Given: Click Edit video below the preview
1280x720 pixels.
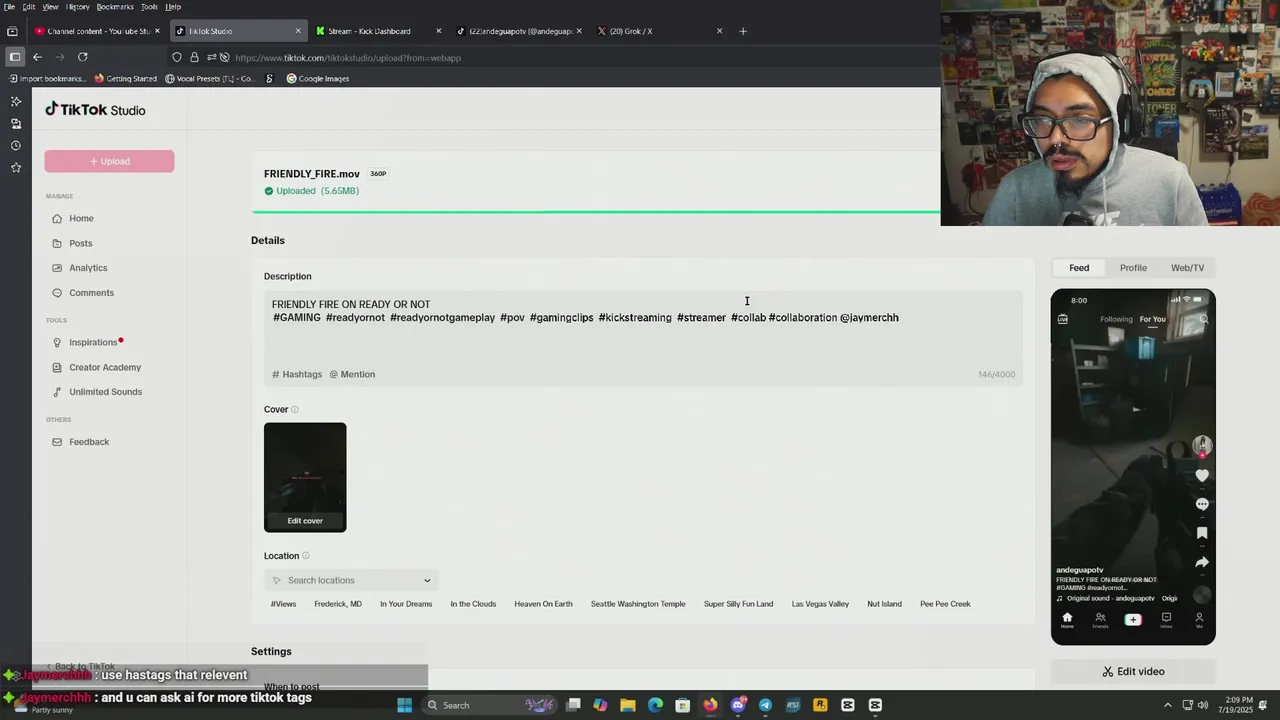Looking at the screenshot, I should (1133, 672).
